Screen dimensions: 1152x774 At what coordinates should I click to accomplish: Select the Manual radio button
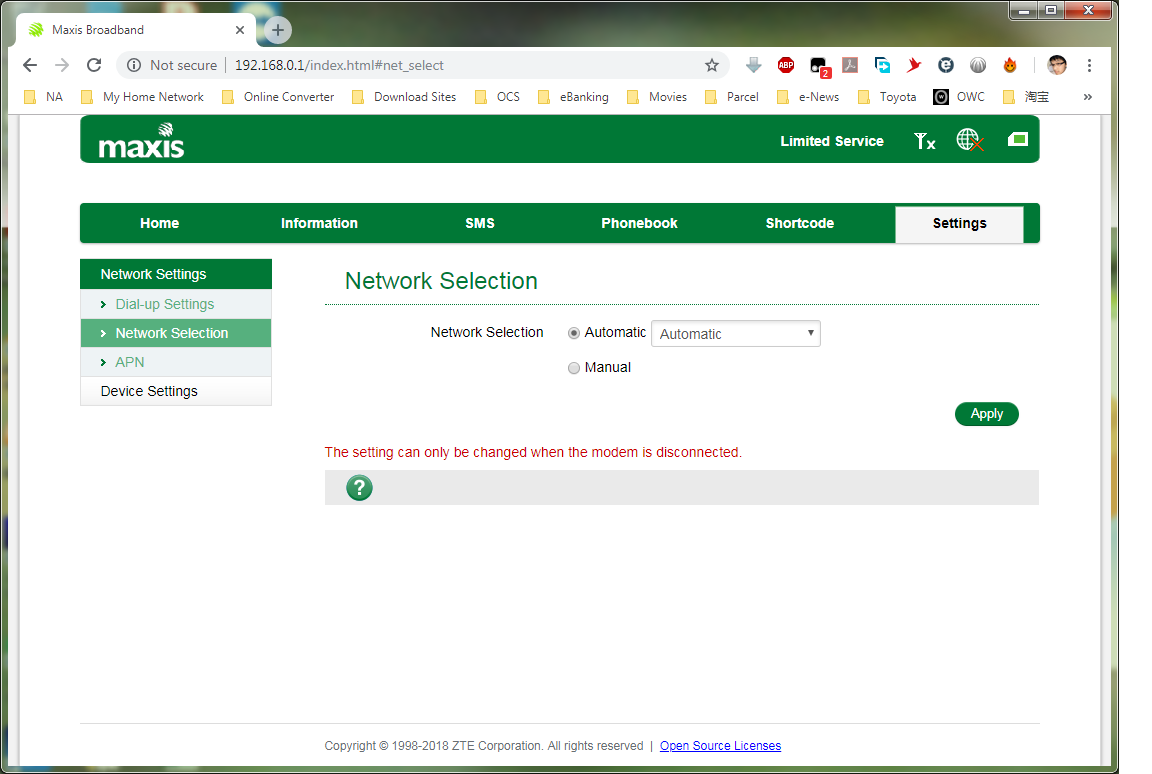point(574,368)
